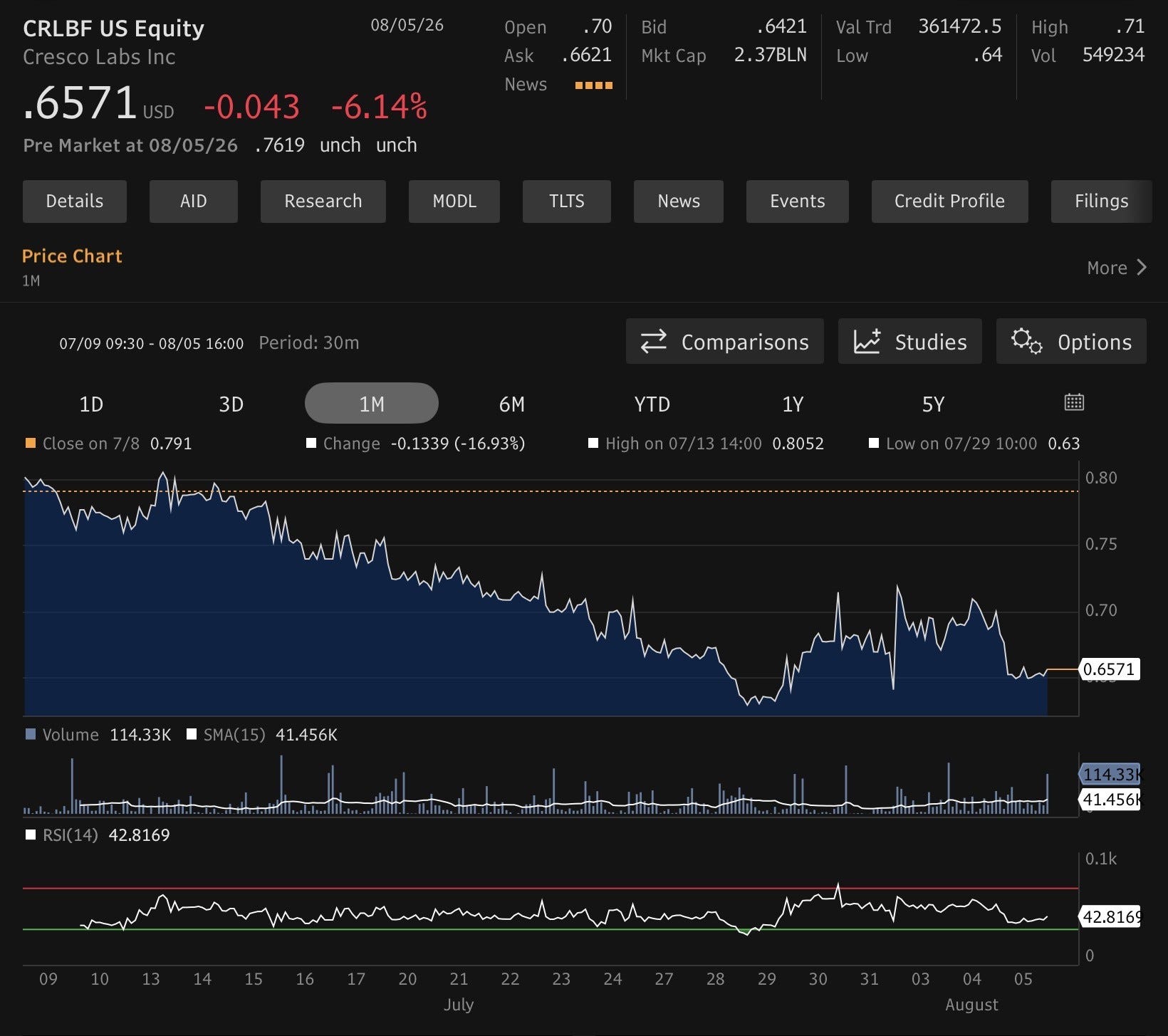Choose the 5Y time range

933,404
